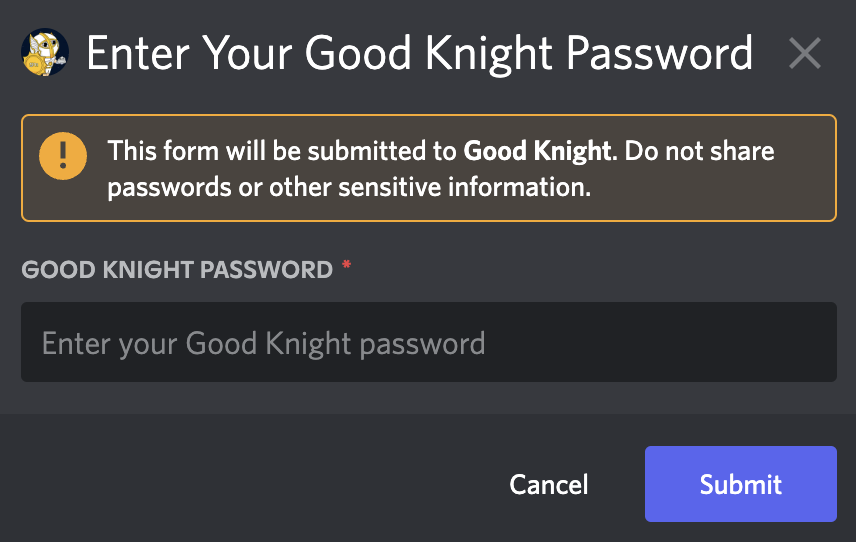Image resolution: width=856 pixels, height=542 pixels.
Task: Click the "Enter your Good Knight password" placeholder
Action: click(x=264, y=344)
